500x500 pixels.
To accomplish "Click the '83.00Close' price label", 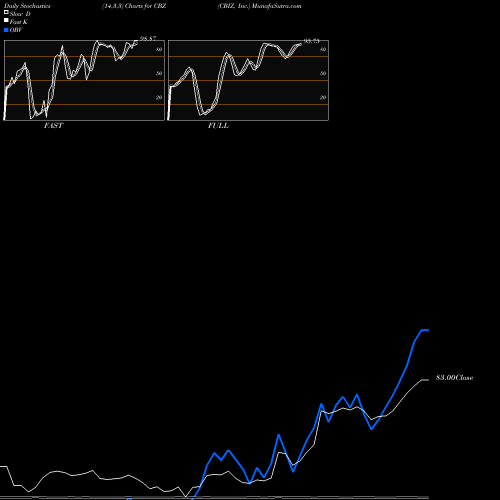I will (x=455, y=378).
